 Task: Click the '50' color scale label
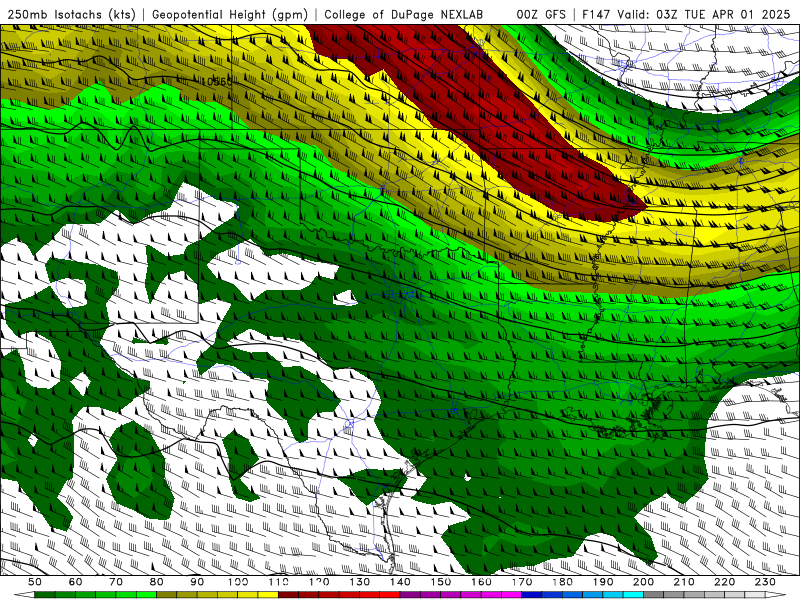tap(35, 582)
